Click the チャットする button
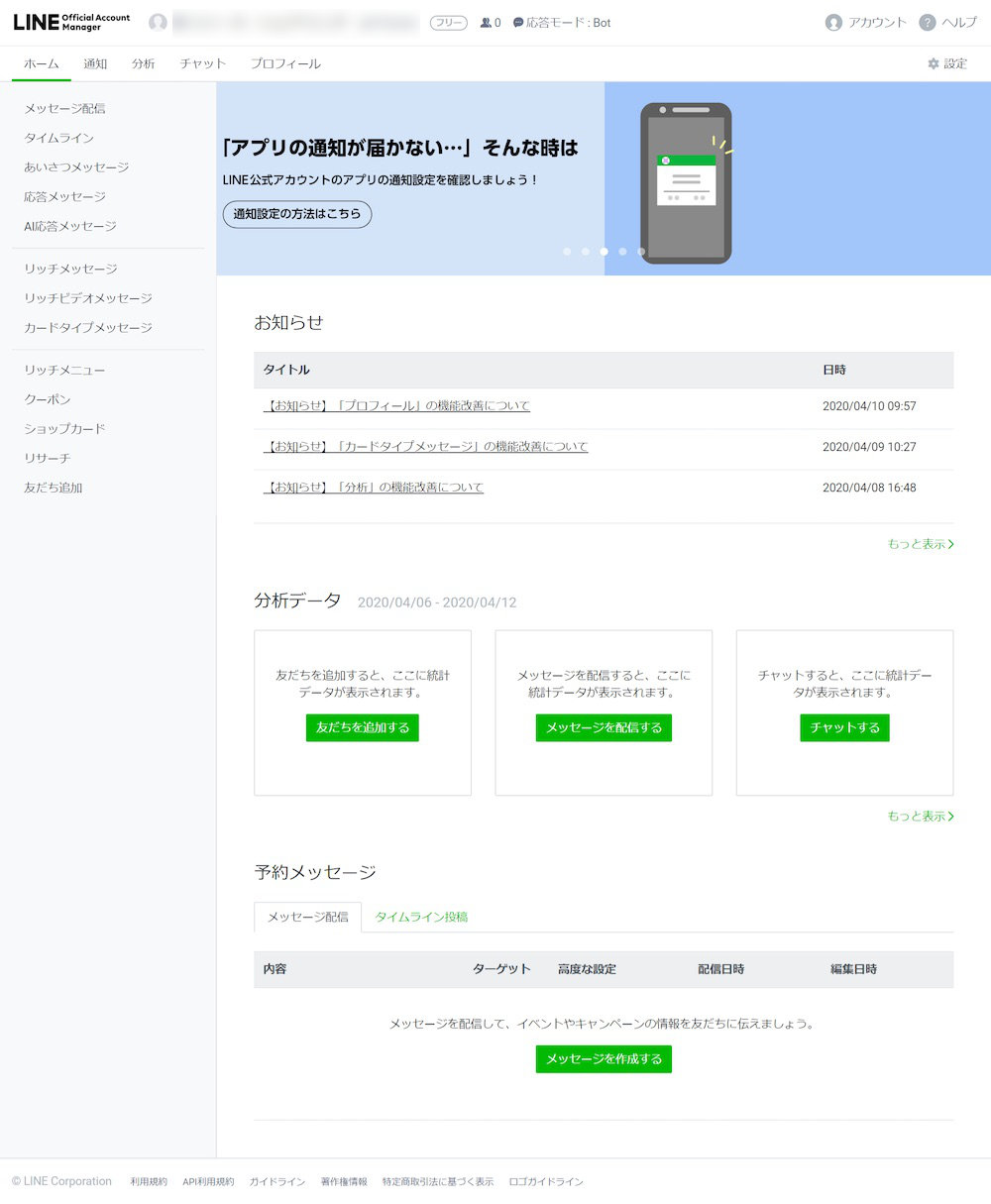 (845, 727)
